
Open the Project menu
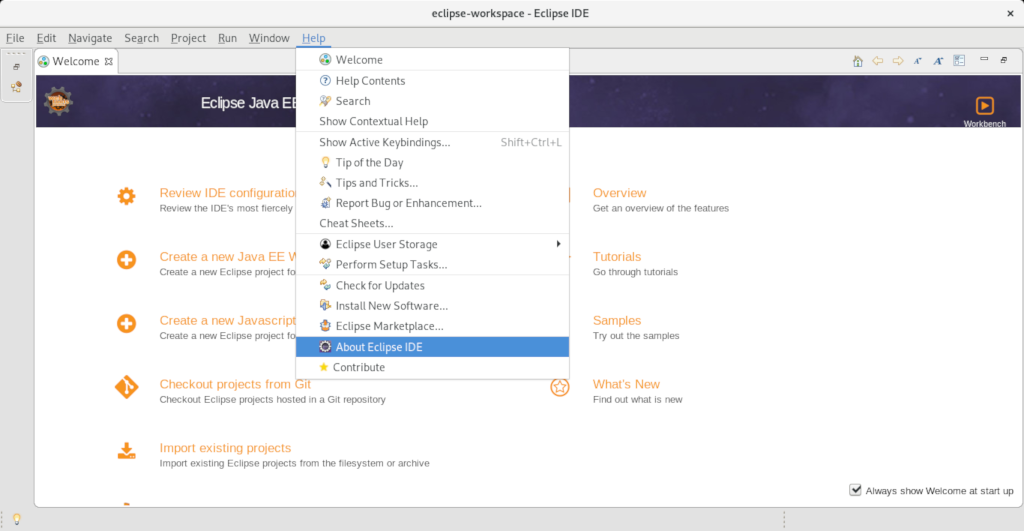pos(188,38)
